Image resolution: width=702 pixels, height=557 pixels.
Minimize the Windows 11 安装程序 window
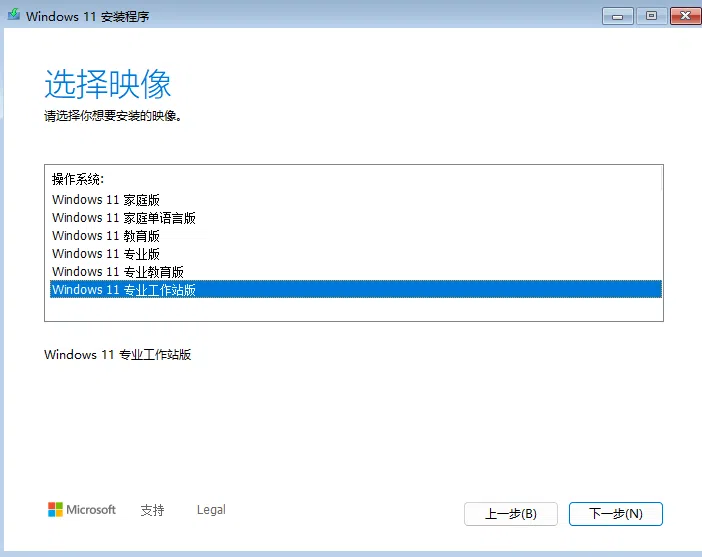click(618, 17)
